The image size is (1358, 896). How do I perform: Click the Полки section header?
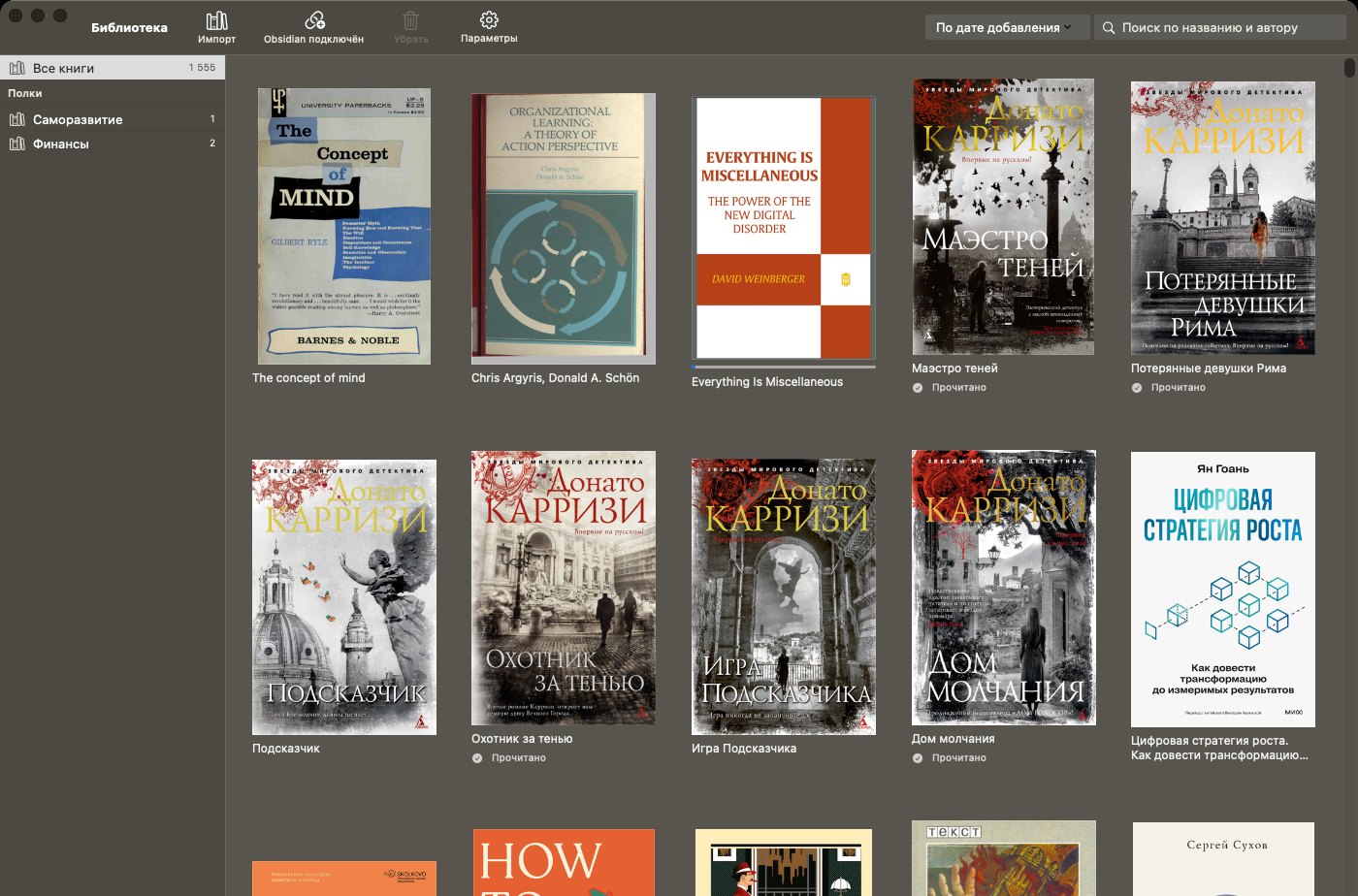pos(25,93)
